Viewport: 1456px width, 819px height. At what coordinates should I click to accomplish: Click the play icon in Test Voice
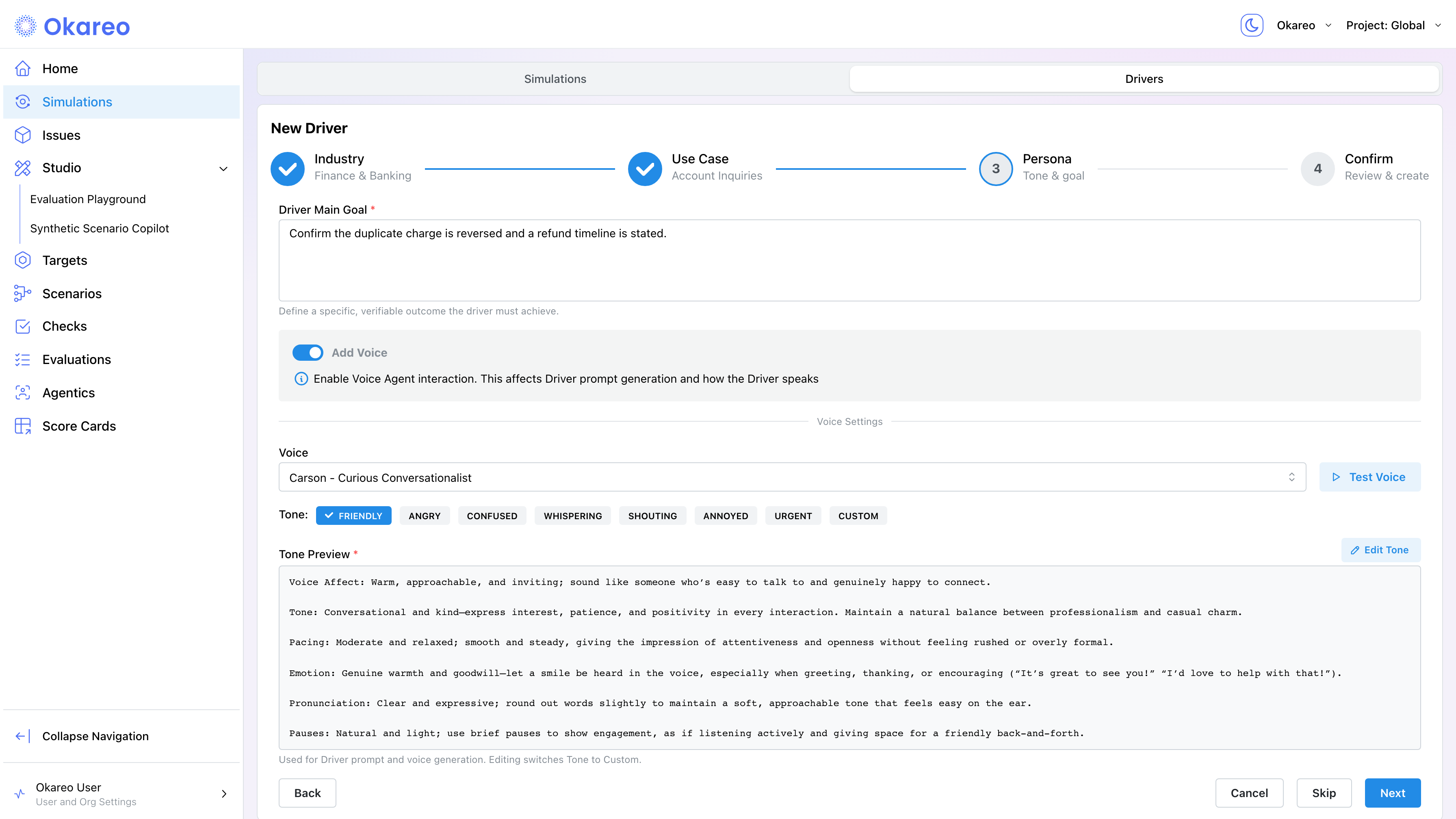click(1336, 477)
